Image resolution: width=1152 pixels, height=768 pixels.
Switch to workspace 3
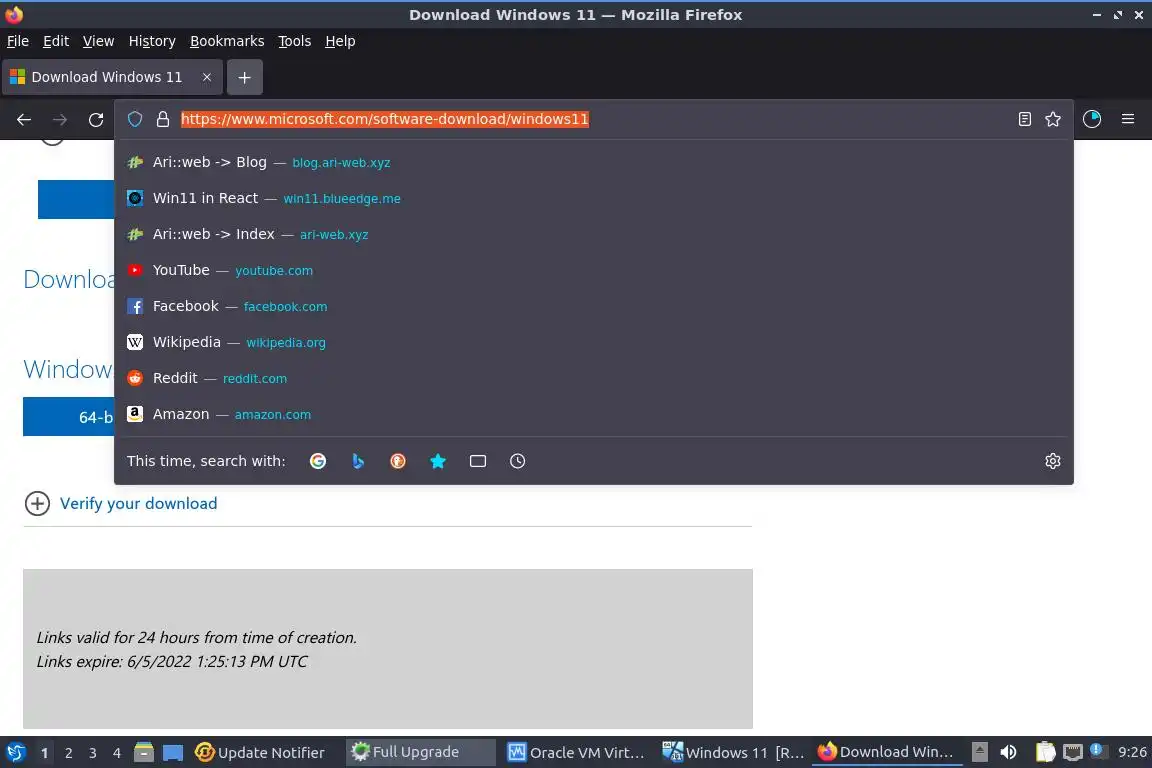[93, 753]
